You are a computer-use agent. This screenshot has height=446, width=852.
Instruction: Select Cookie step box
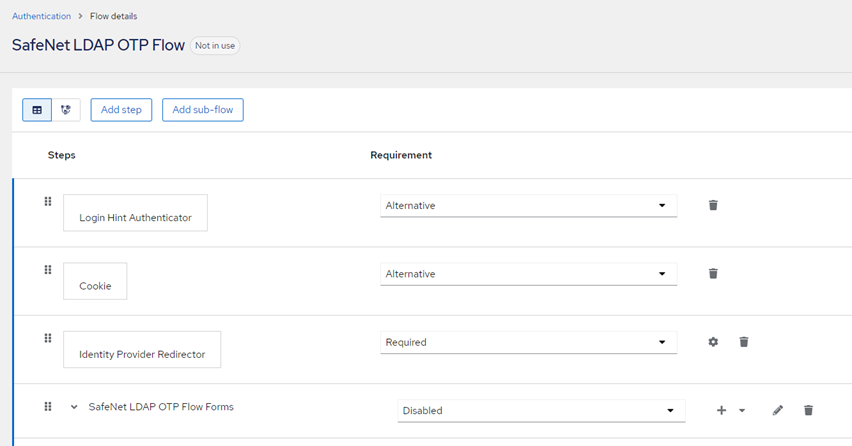pyautogui.click(x=95, y=281)
